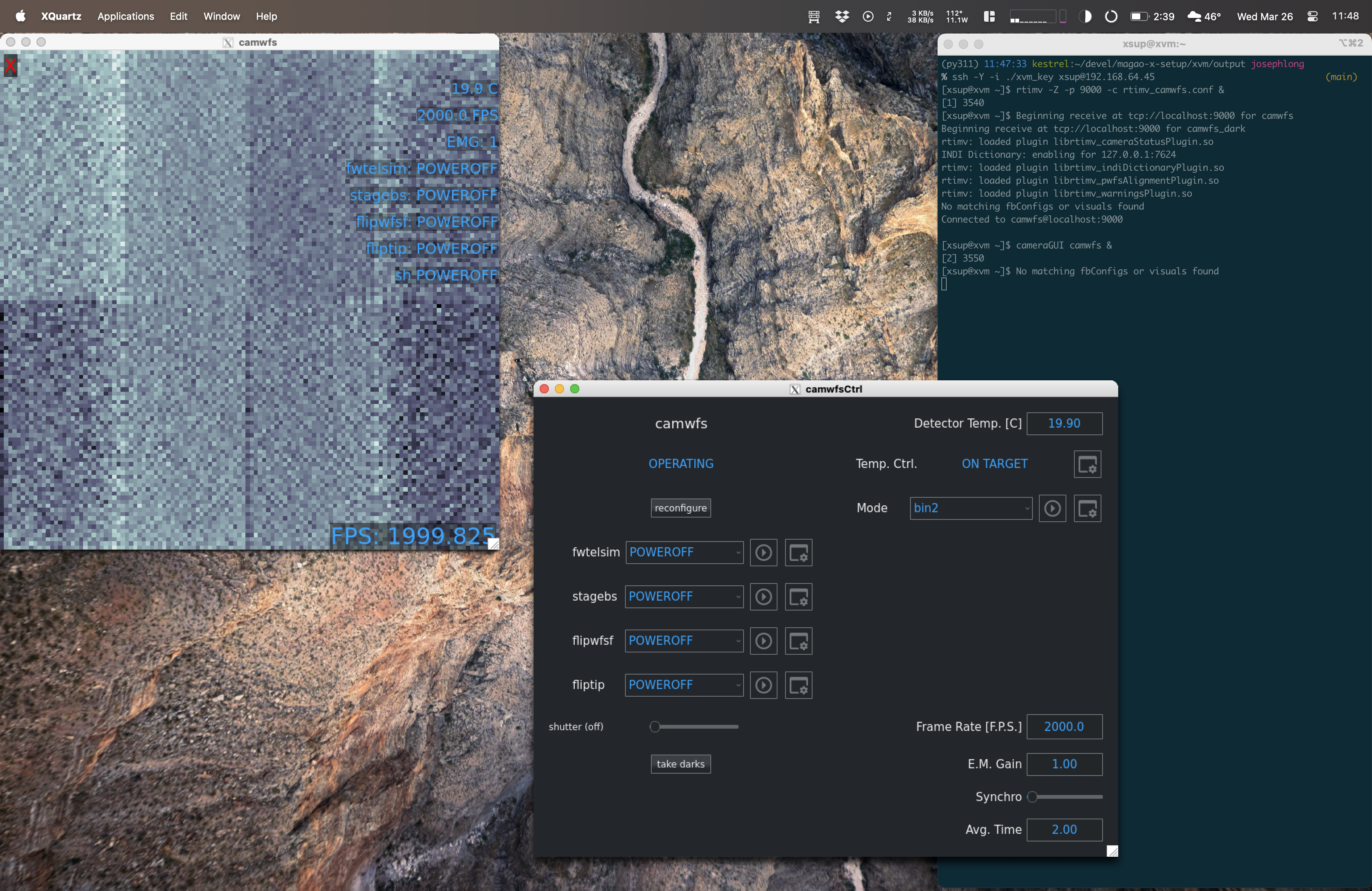Click the reconfigure button
The height and width of the screenshot is (891, 1372).
click(681, 508)
